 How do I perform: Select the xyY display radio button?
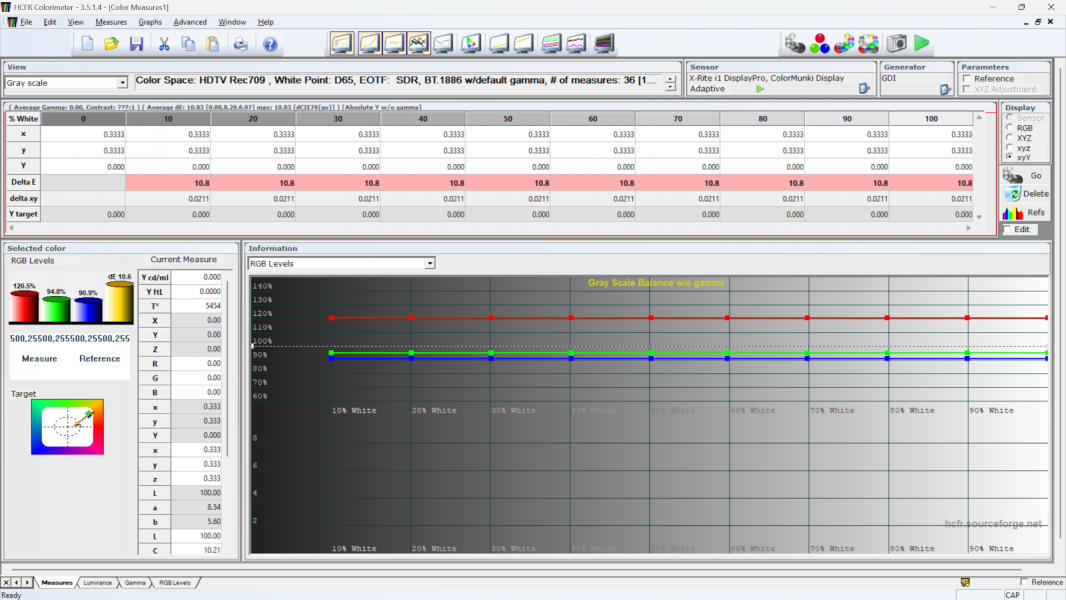1010,157
